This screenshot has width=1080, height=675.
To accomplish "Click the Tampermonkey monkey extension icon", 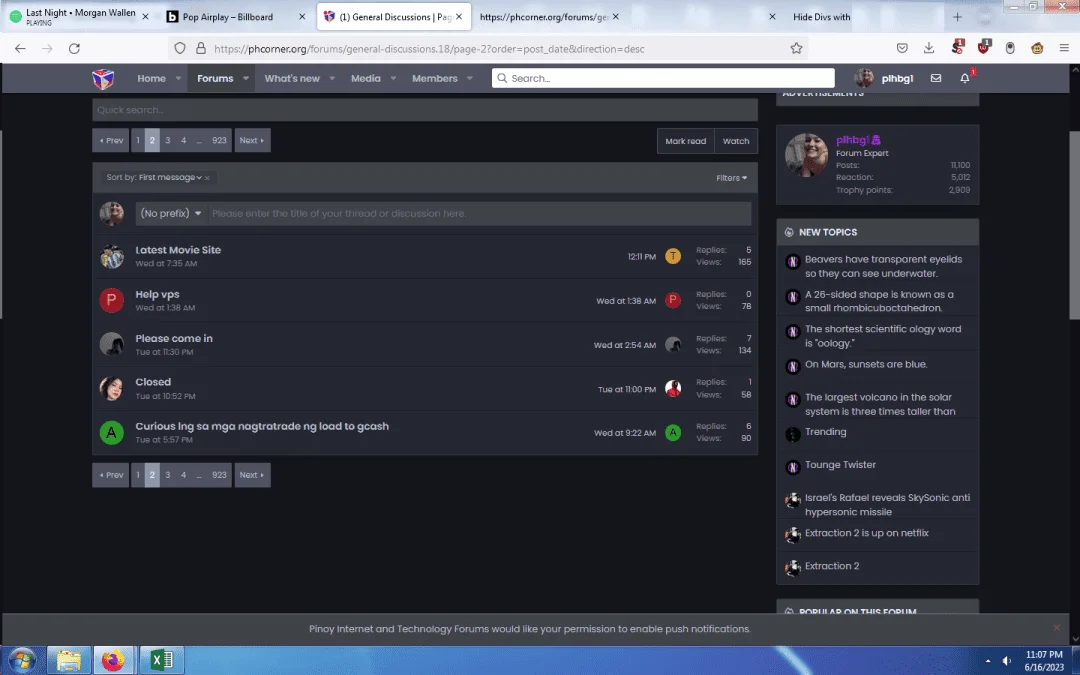I will point(1037,48).
